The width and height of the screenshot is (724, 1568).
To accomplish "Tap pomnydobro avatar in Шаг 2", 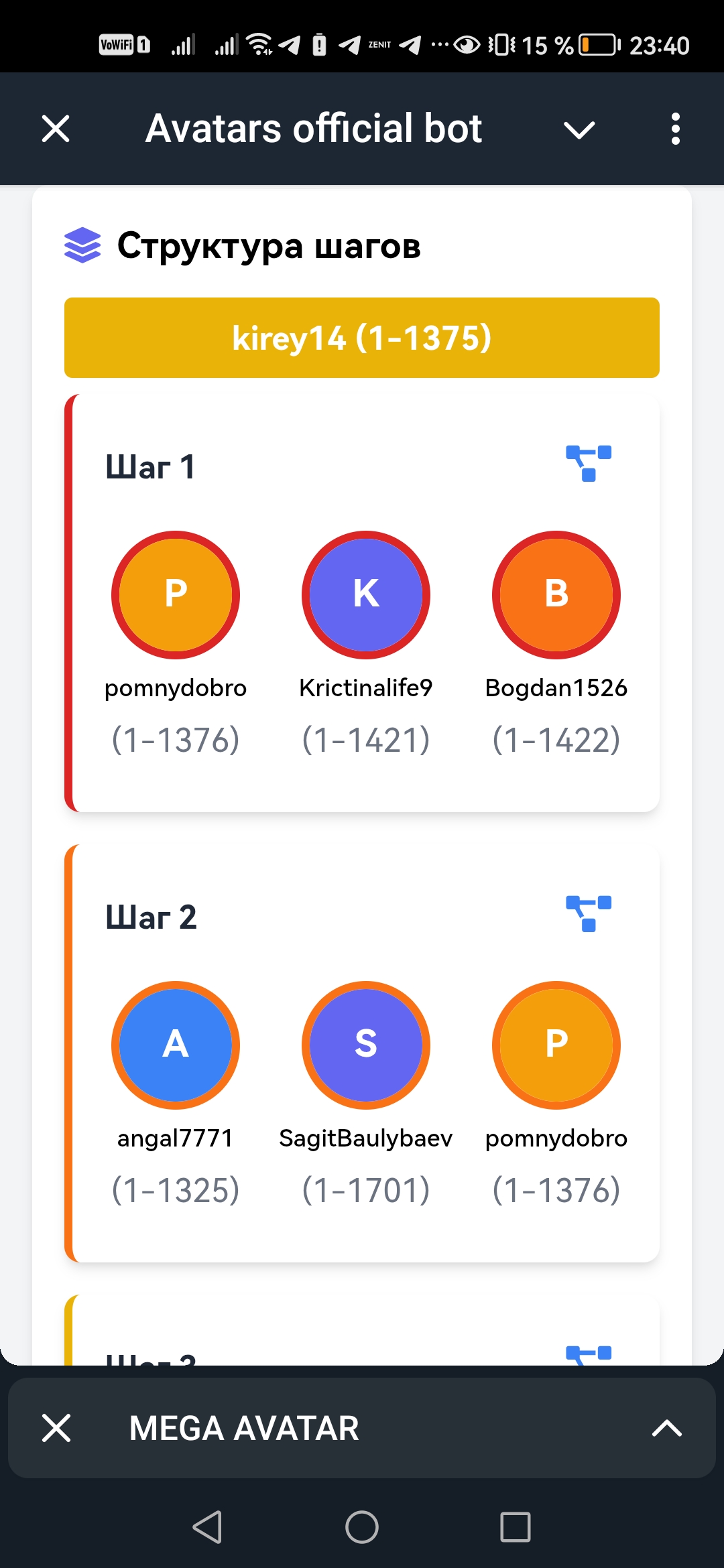I will 556,1045.
